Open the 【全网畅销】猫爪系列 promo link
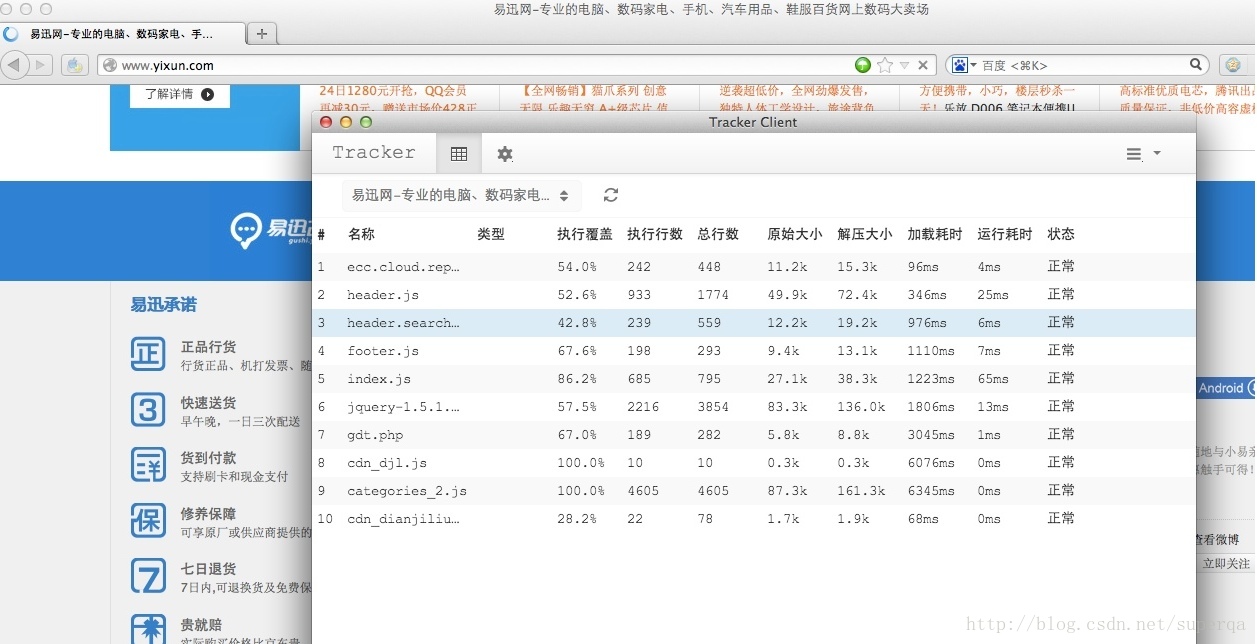The image size is (1257, 644). click(x=593, y=91)
